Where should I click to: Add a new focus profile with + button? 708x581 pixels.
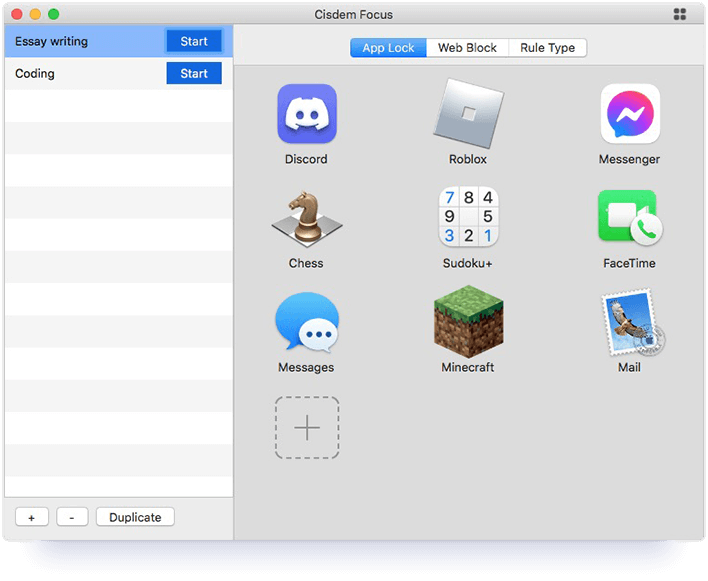[32, 517]
